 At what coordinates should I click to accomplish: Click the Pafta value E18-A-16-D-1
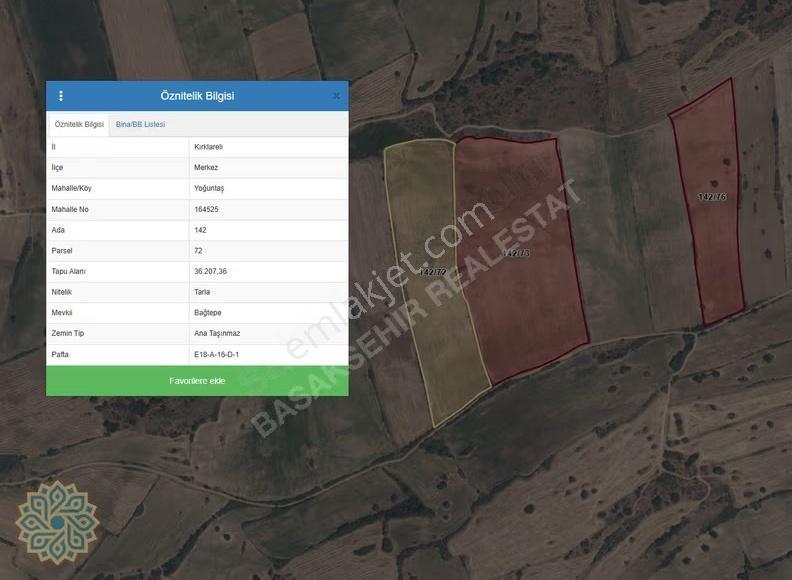pos(216,355)
